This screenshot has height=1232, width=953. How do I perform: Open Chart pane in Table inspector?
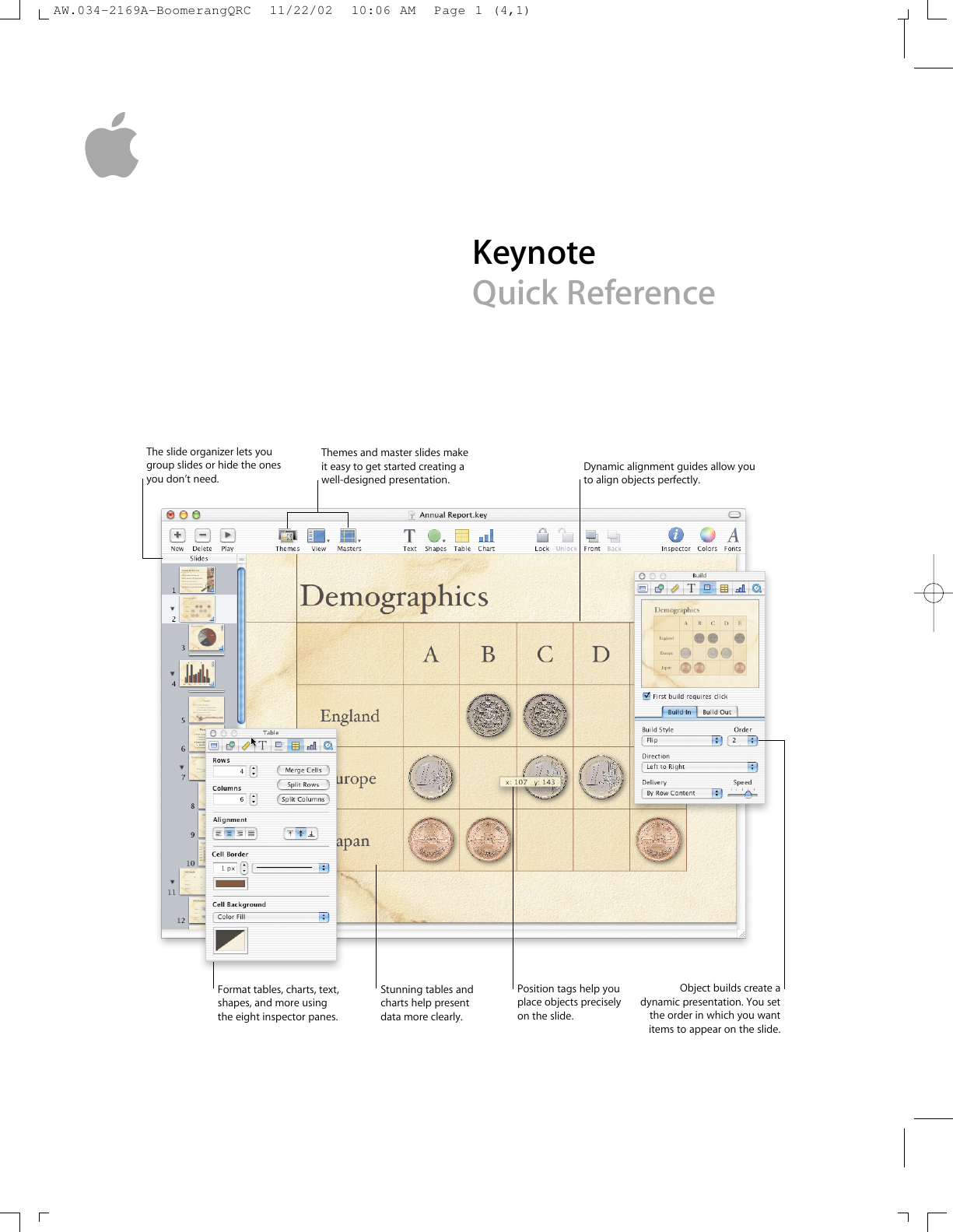pyautogui.click(x=312, y=746)
